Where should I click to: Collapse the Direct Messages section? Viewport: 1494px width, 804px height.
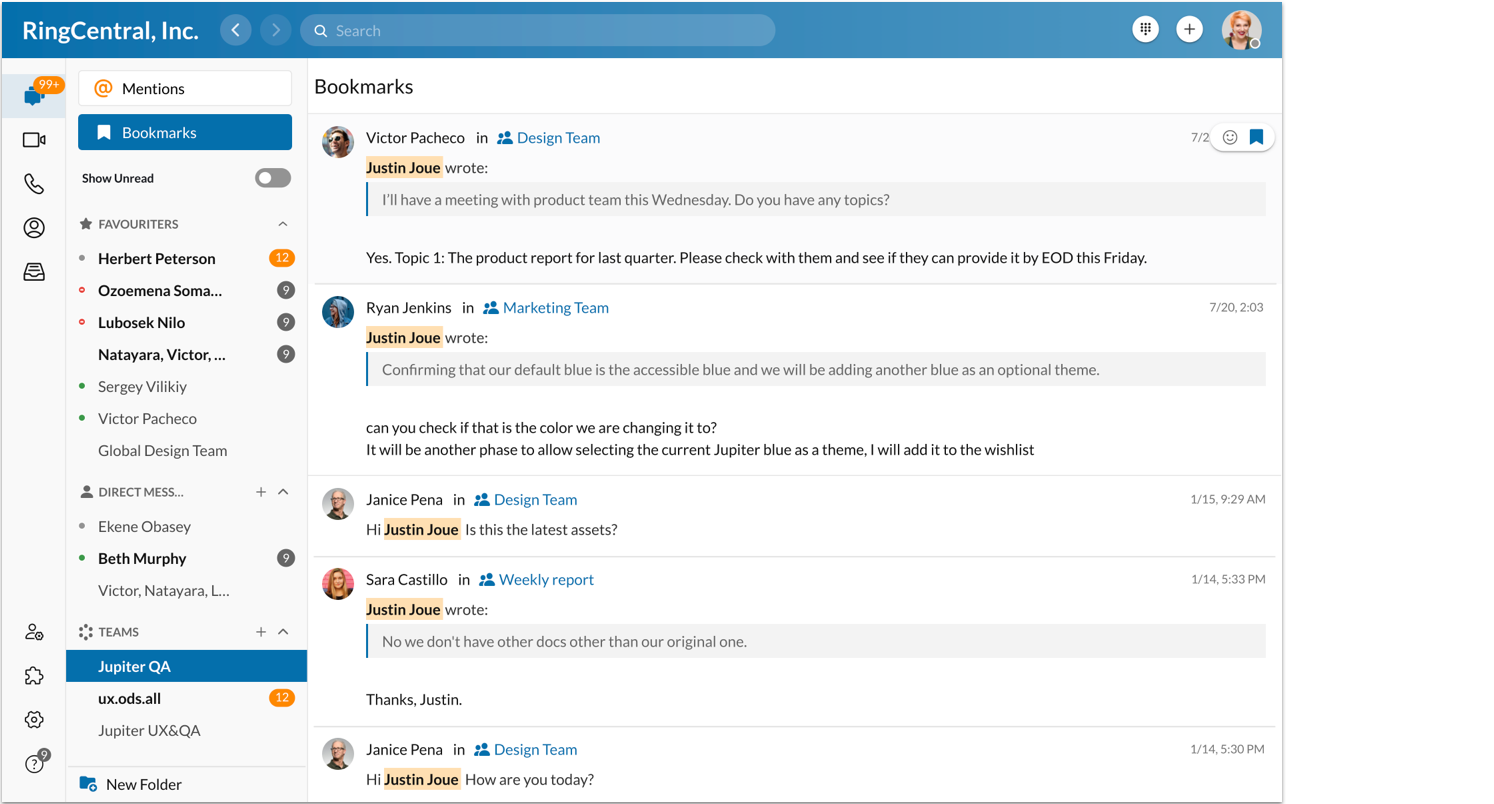pyautogui.click(x=283, y=492)
